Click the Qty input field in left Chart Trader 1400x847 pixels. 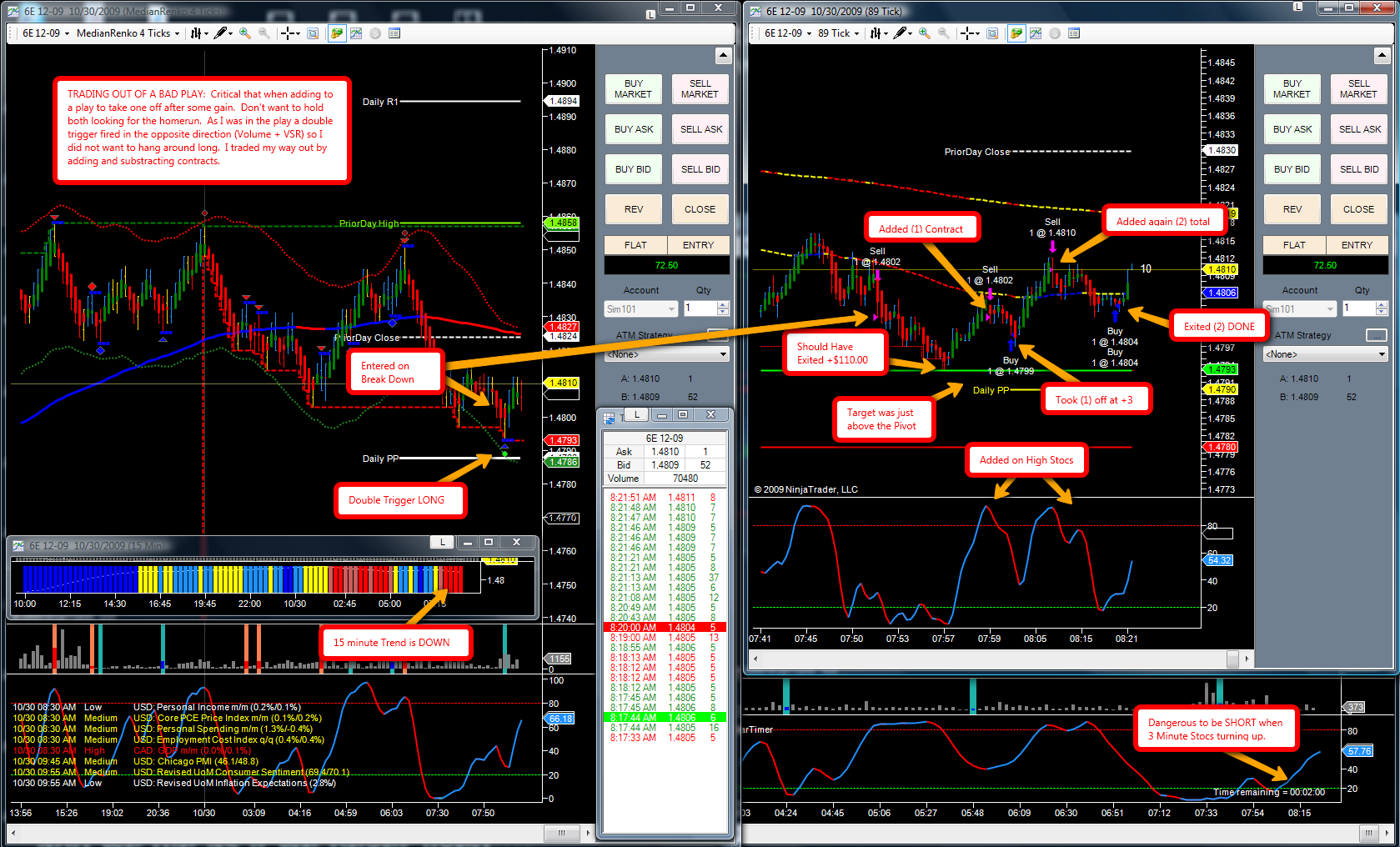click(x=700, y=308)
